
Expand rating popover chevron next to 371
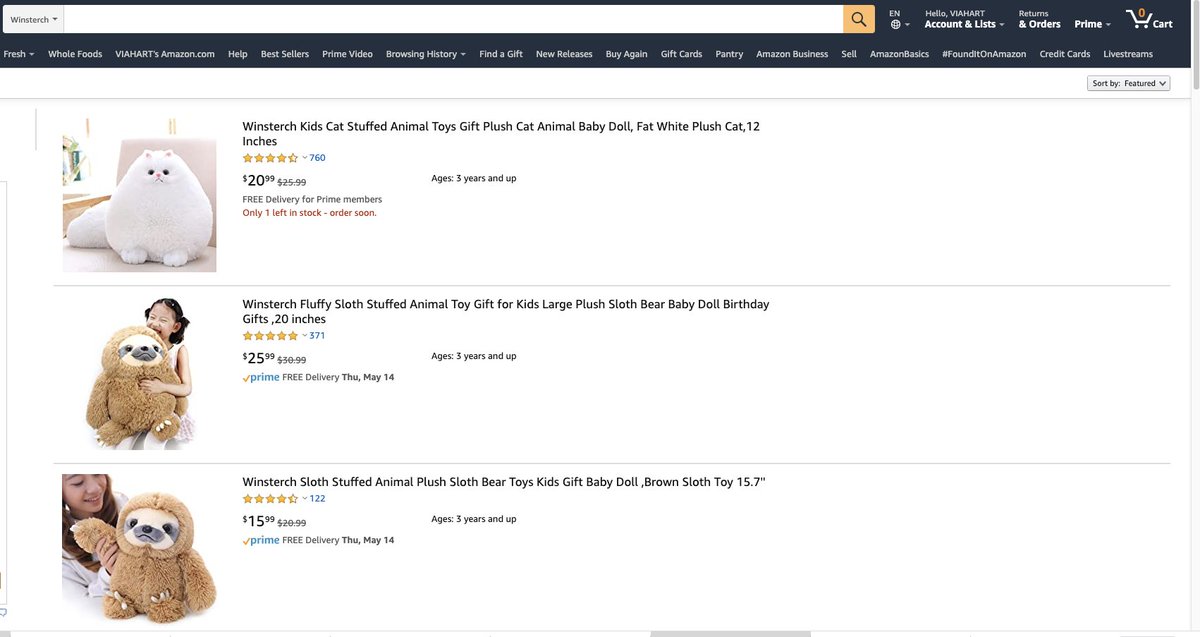(305, 336)
